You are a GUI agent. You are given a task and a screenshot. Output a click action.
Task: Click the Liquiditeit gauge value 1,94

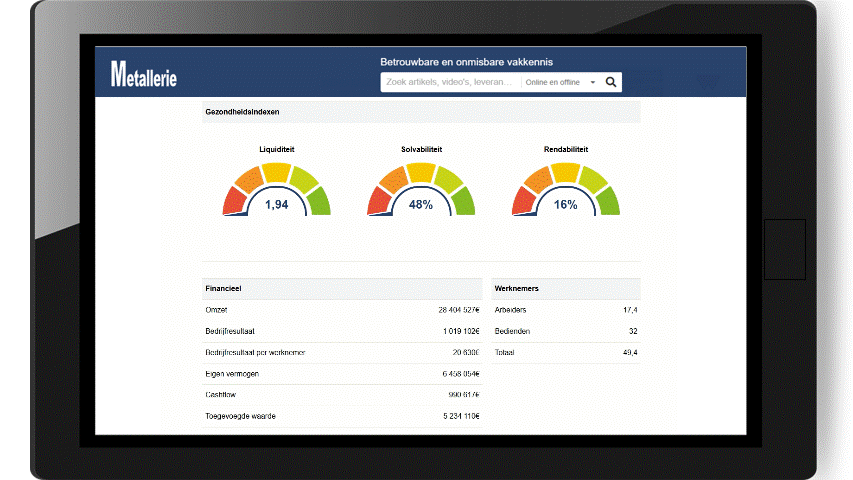point(276,204)
